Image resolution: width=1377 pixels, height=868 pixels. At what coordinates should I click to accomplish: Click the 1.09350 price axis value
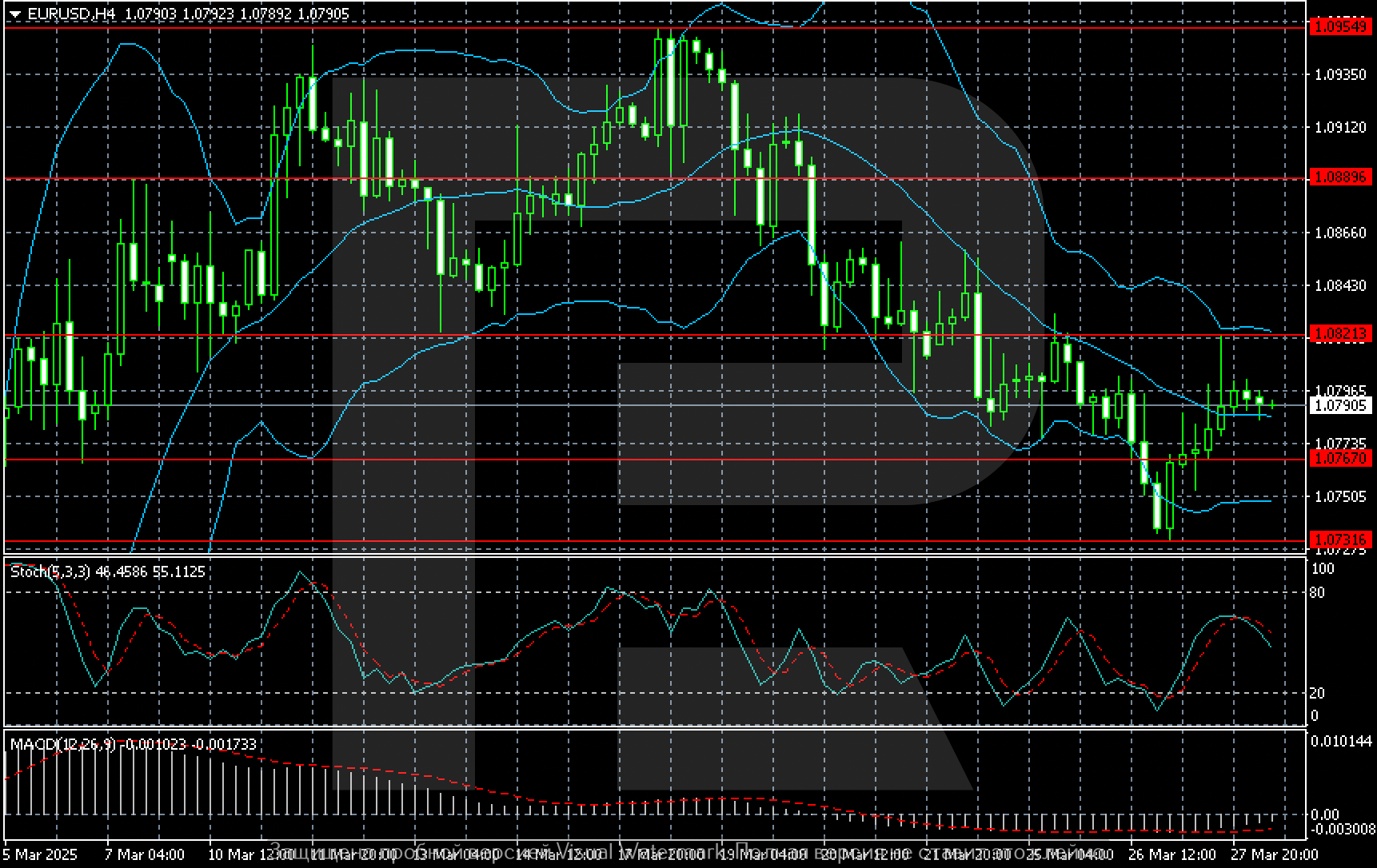click(1340, 74)
